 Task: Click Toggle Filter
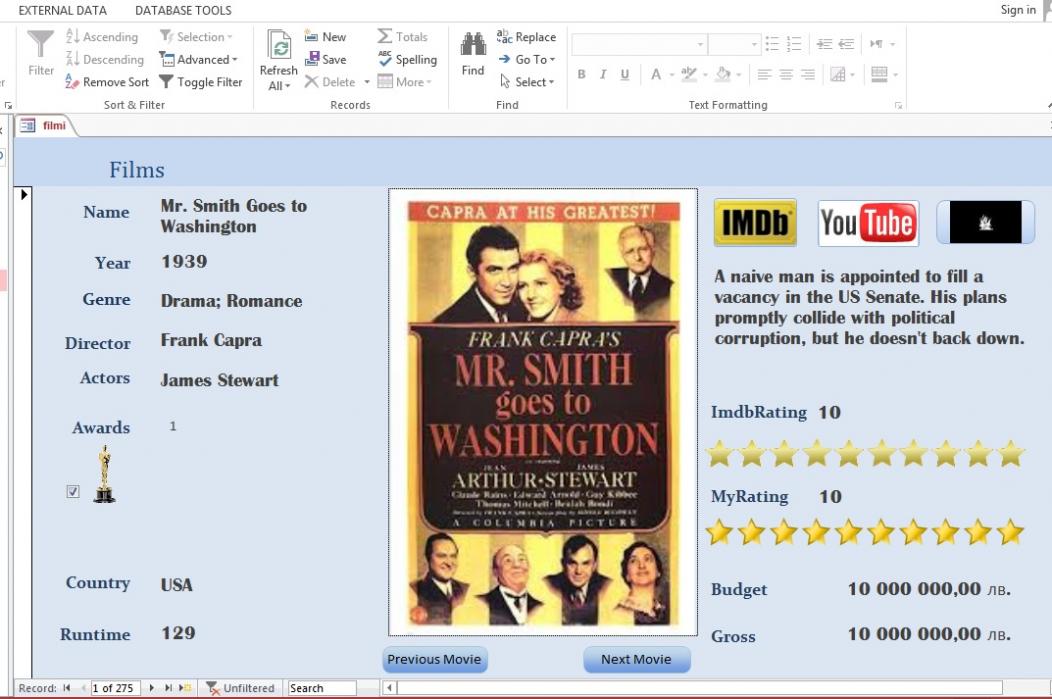201,82
